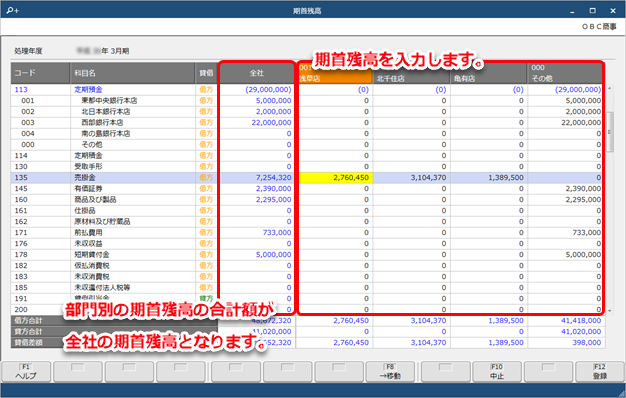The image size is (626, 398).
Task: Click the F8 →移動 button
Action: coord(390,372)
